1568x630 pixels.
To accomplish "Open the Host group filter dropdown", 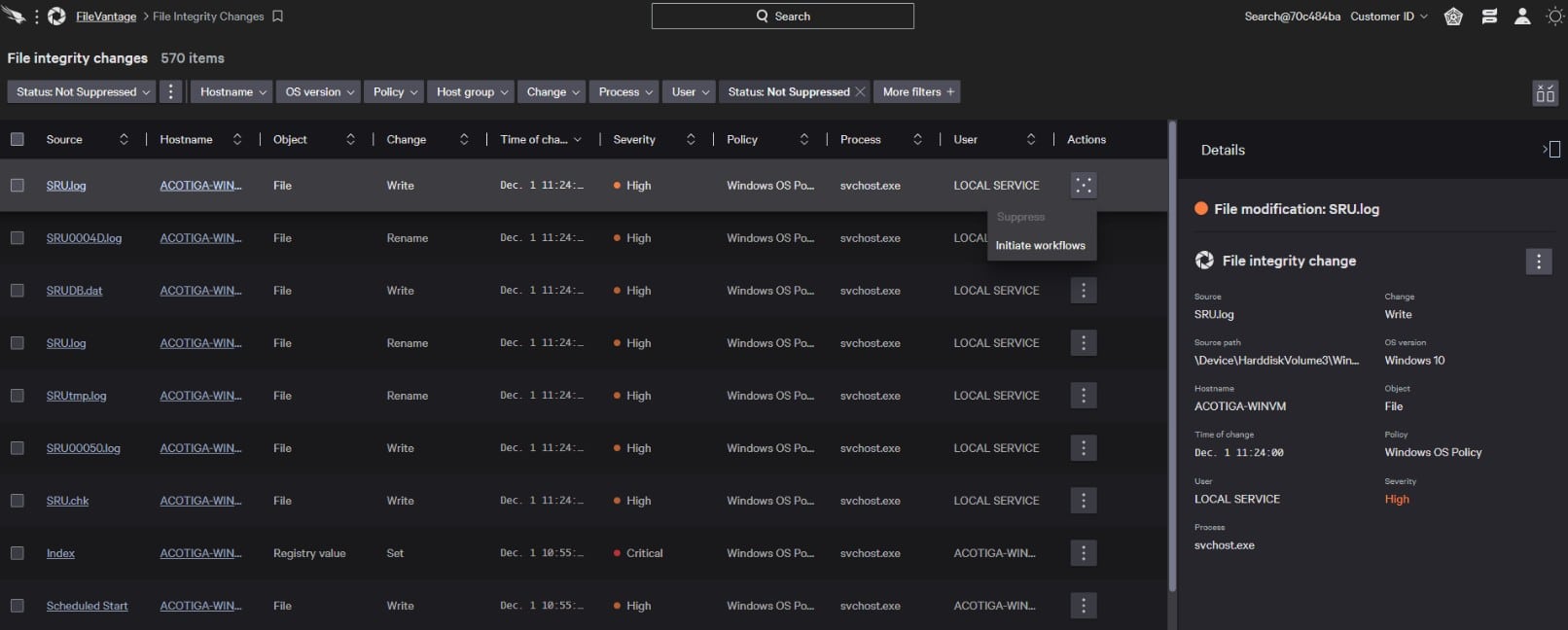I will (472, 91).
